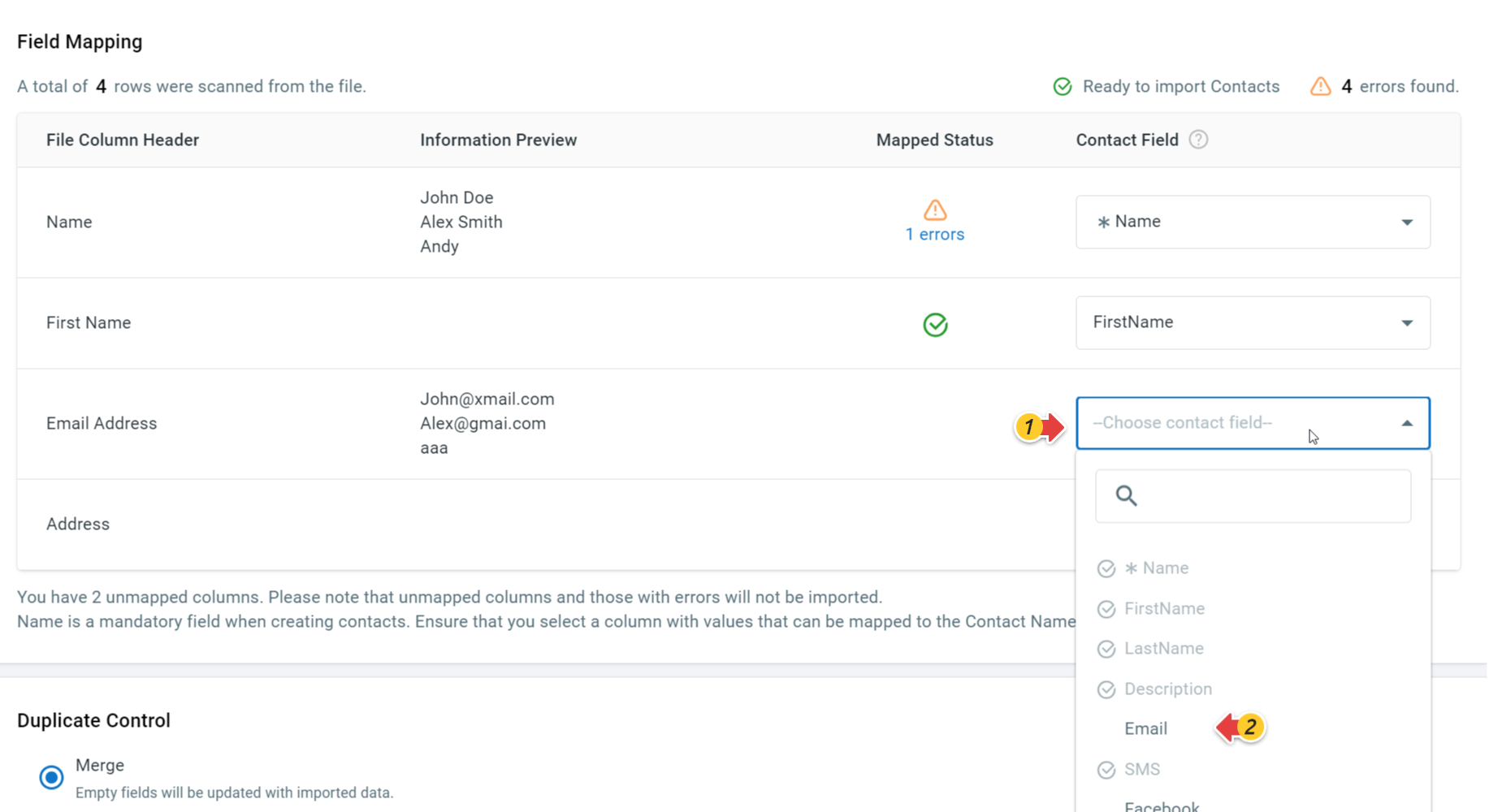
Task: Choose Facebook option in the list
Action: [x=1162, y=806]
